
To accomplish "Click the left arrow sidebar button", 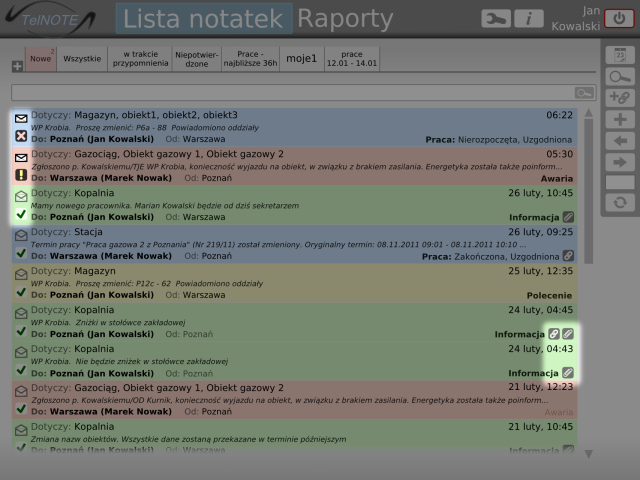I will [620, 141].
